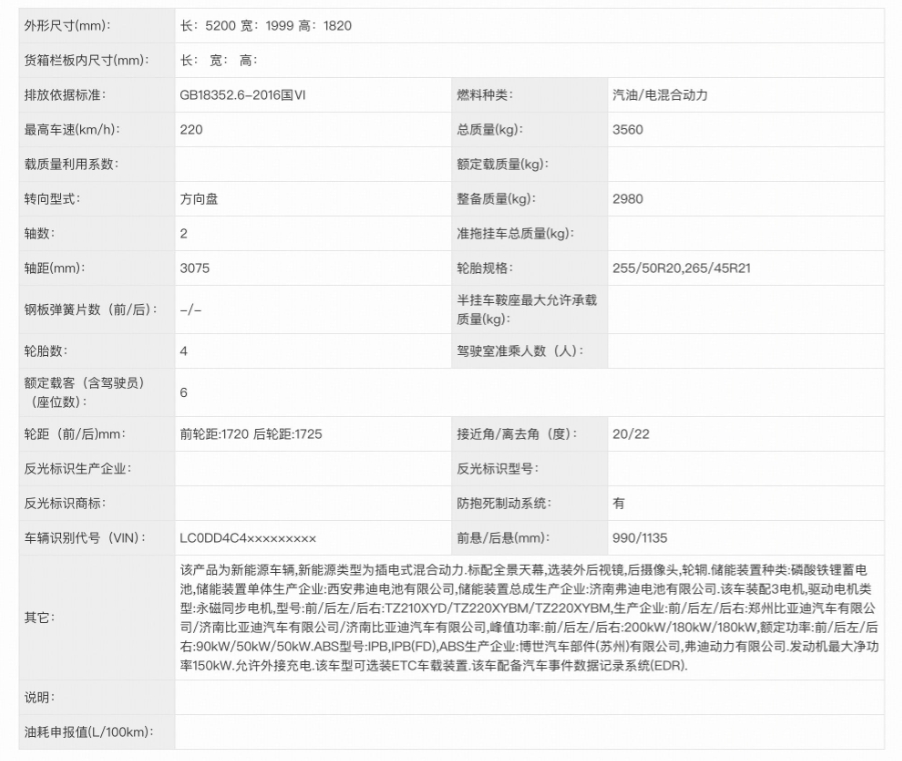Click the empty 油耗申报值 value cell
The height and width of the screenshot is (761, 902).
(529, 732)
